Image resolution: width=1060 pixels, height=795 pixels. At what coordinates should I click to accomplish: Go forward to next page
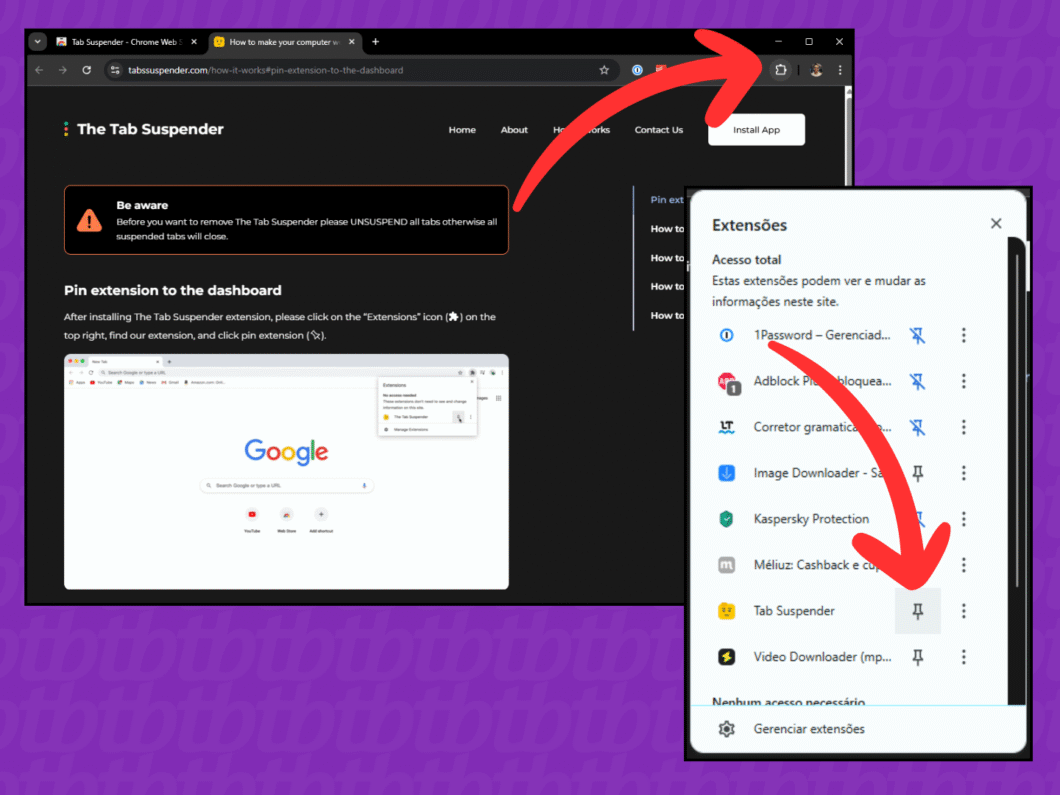click(x=63, y=70)
